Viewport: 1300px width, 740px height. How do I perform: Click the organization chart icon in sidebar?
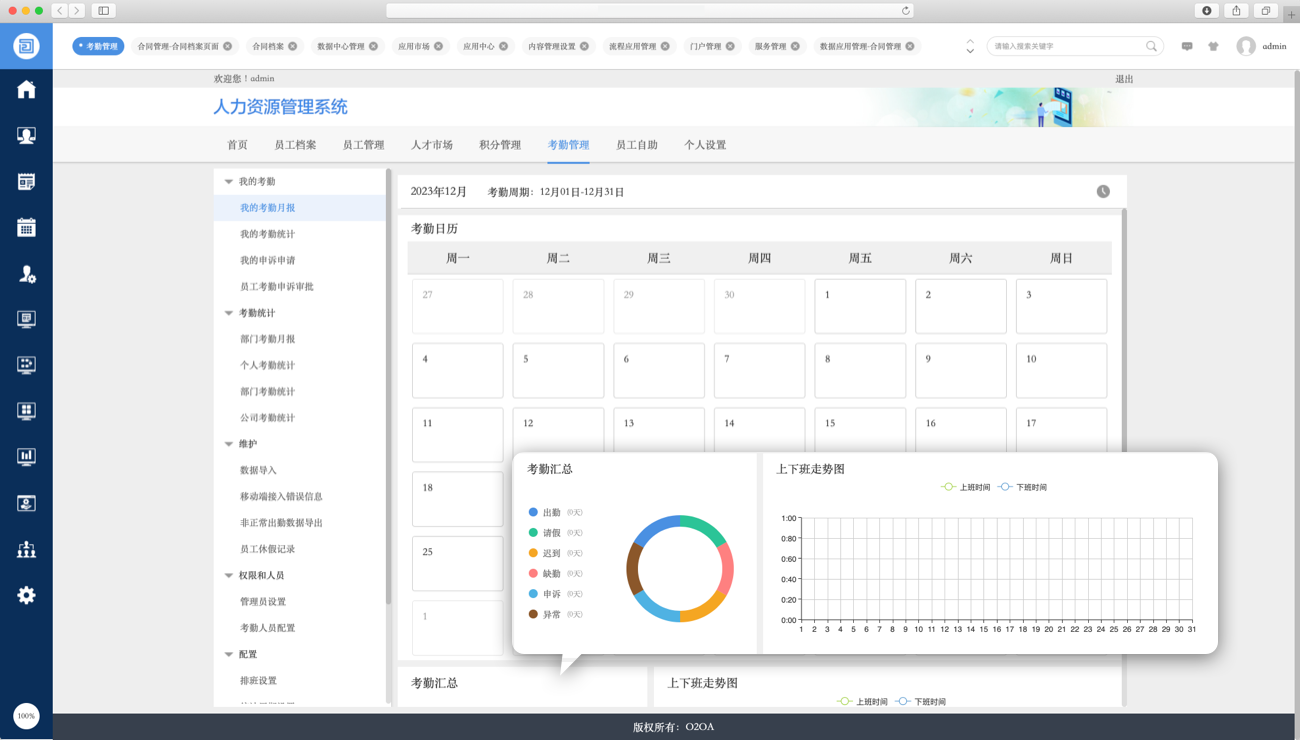pyautogui.click(x=26, y=549)
